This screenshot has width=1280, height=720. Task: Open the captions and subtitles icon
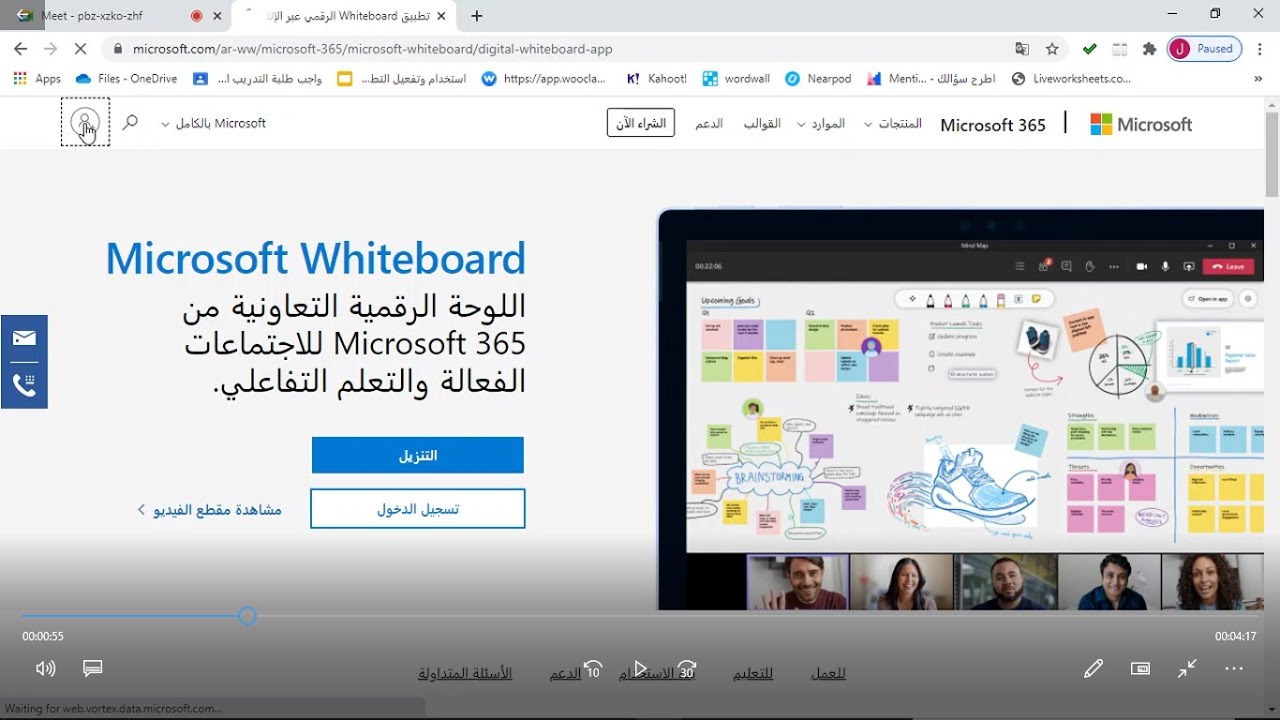coord(93,668)
